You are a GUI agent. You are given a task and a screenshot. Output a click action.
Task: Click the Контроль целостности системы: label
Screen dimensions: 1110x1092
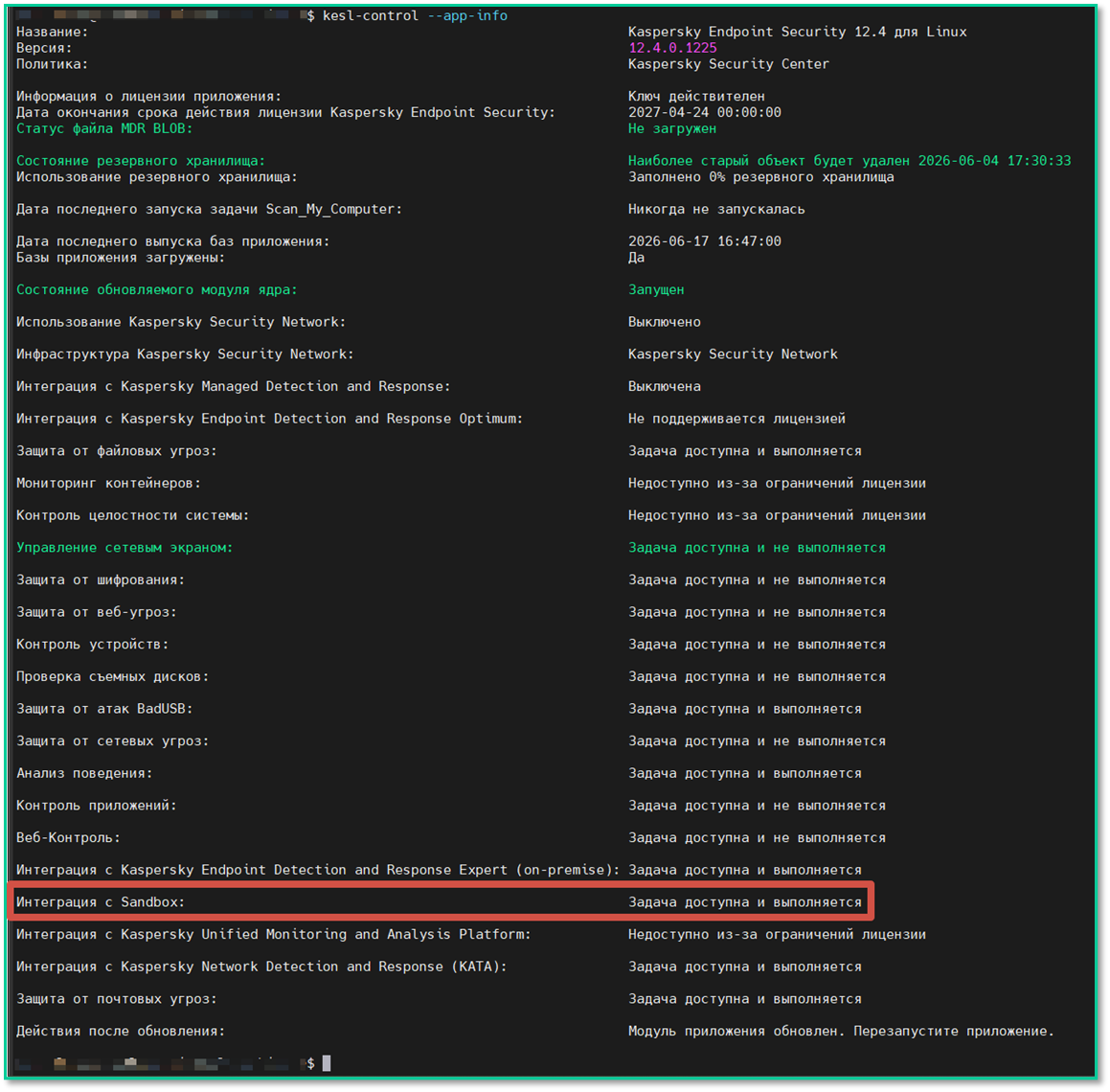click(132, 515)
